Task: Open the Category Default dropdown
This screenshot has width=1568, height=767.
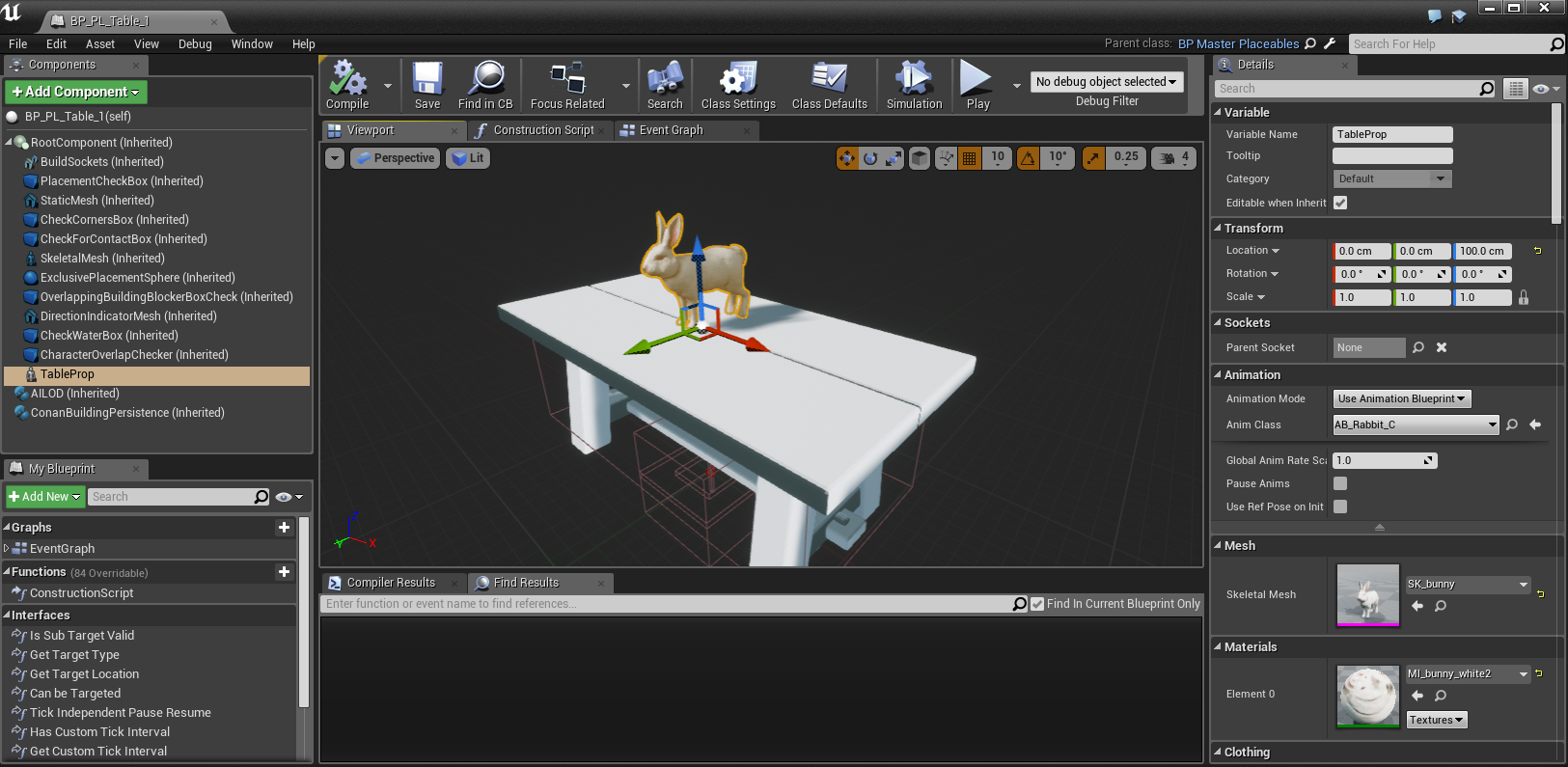Action: (1392, 178)
